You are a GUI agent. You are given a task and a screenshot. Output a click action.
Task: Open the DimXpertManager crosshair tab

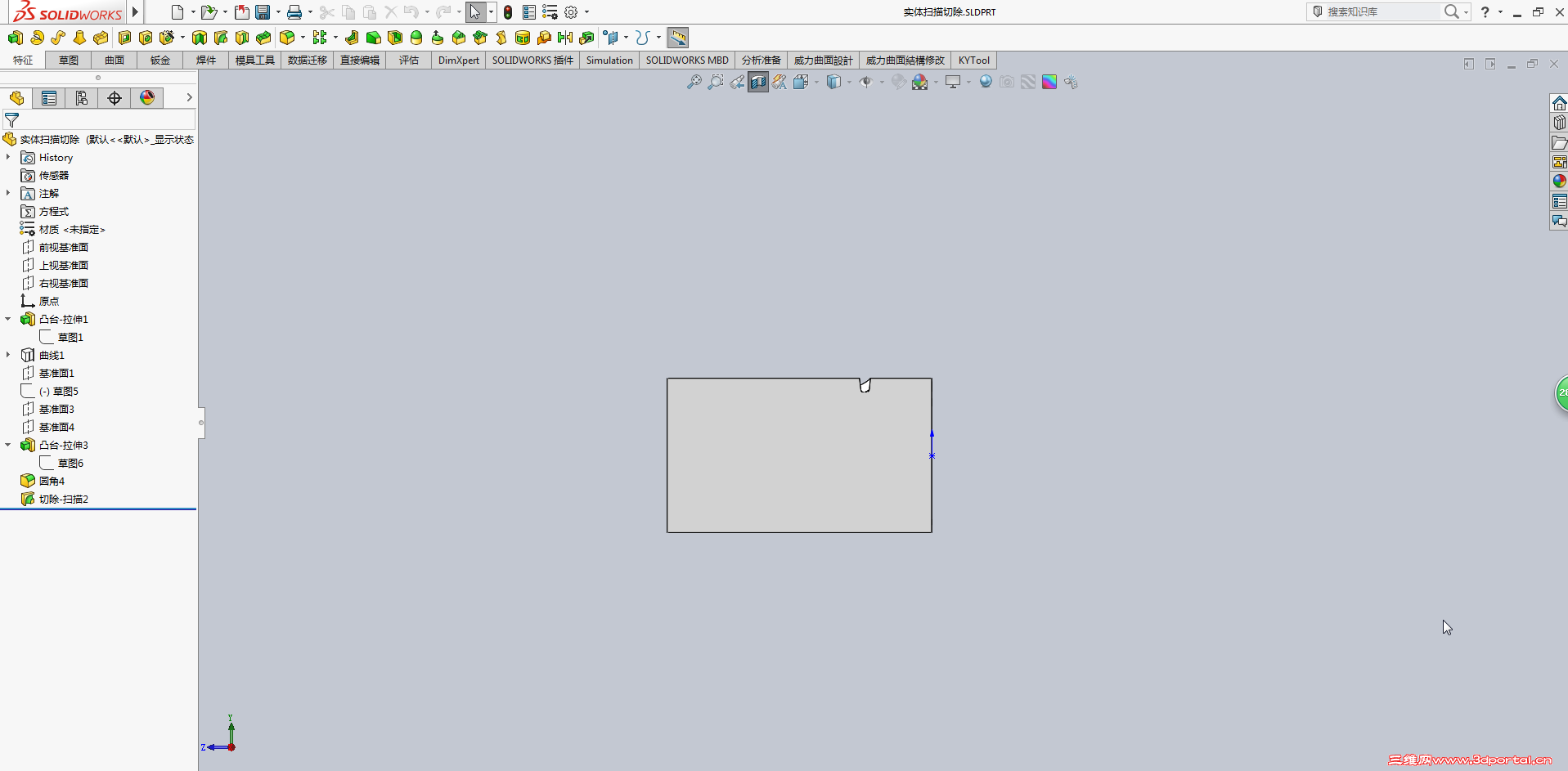[x=115, y=98]
